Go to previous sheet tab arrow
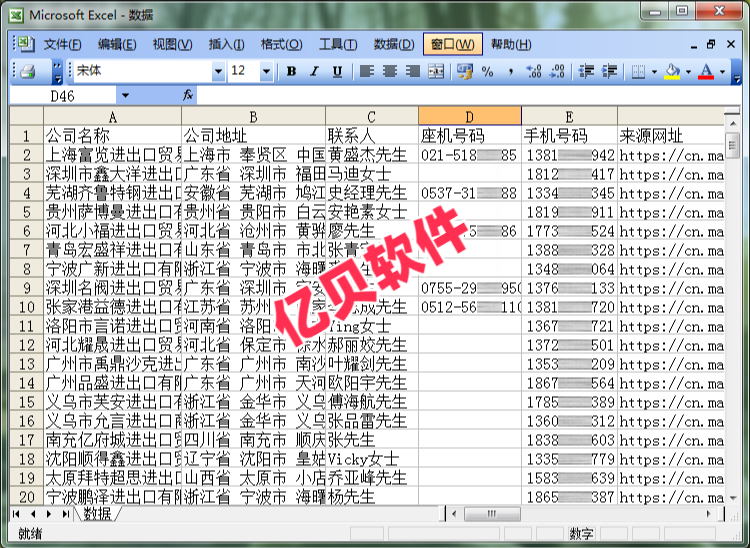This screenshot has width=750, height=548. coord(33,514)
